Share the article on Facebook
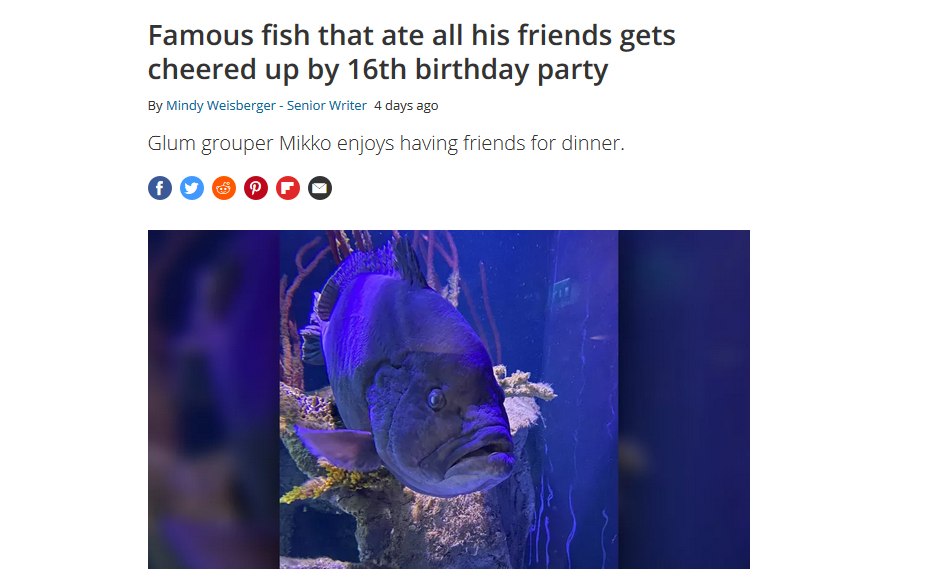 (x=160, y=188)
